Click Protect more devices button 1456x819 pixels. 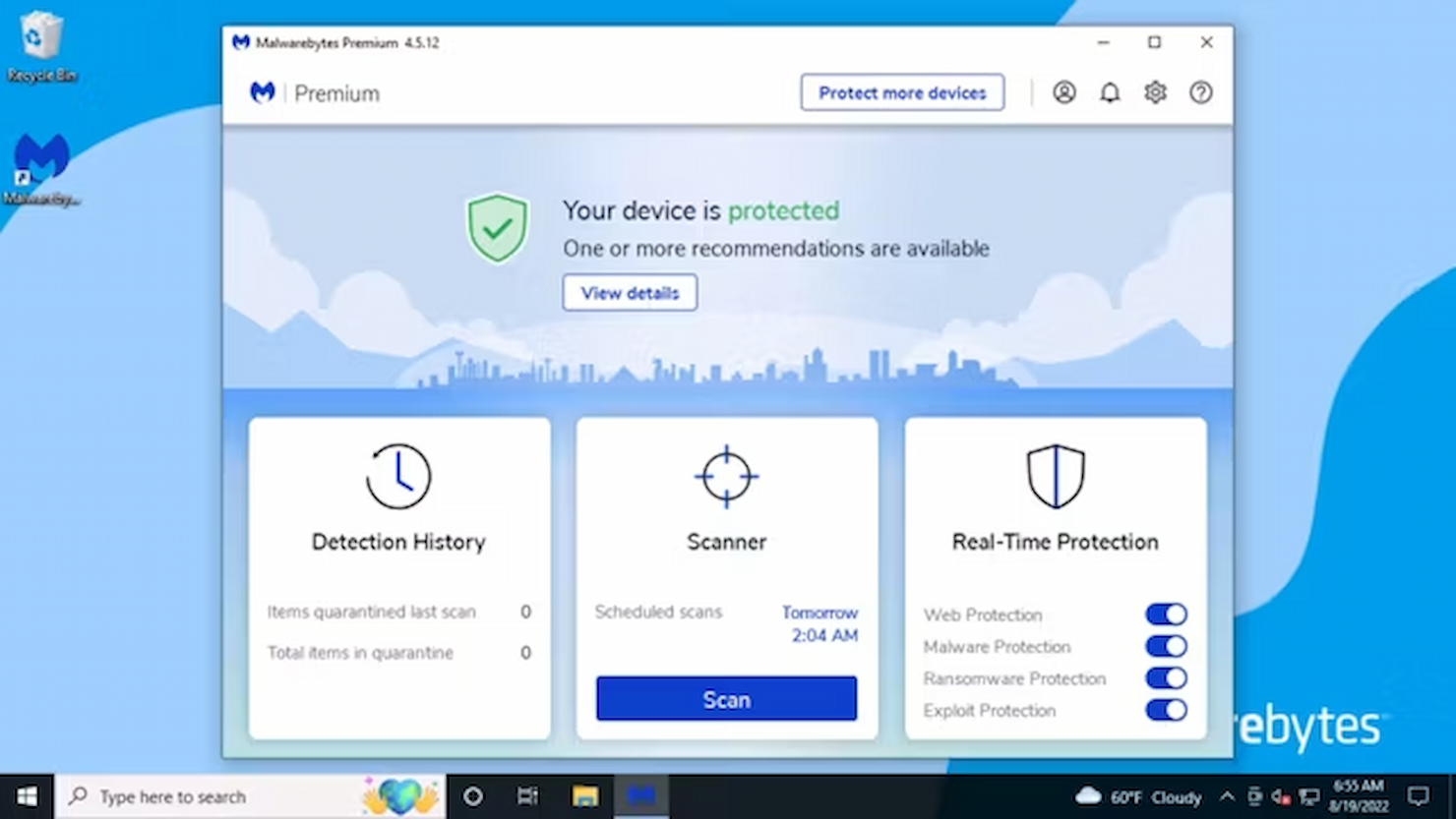click(902, 92)
